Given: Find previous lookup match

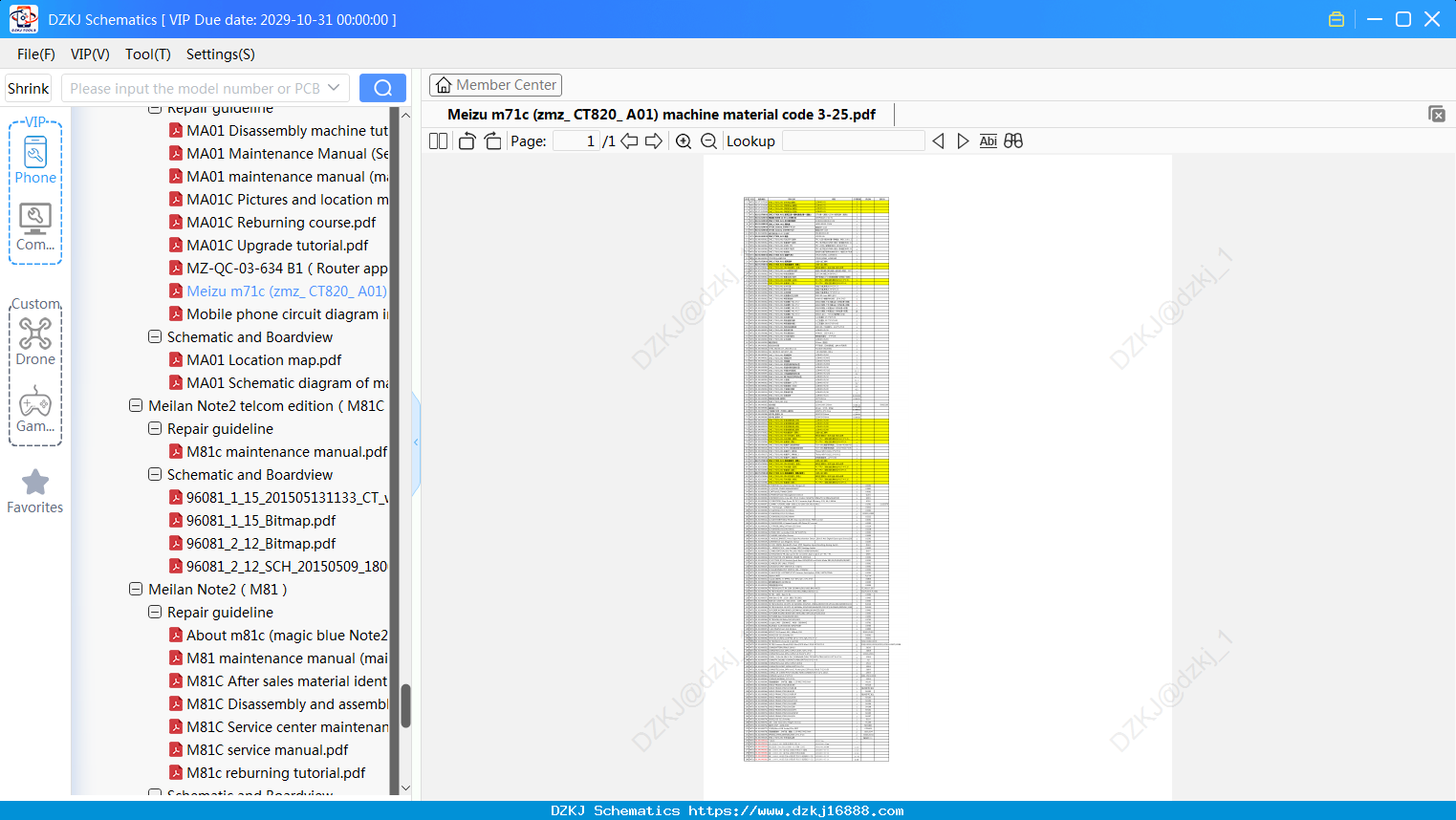Looking at the screenshot, I should [x=938, y=141].
